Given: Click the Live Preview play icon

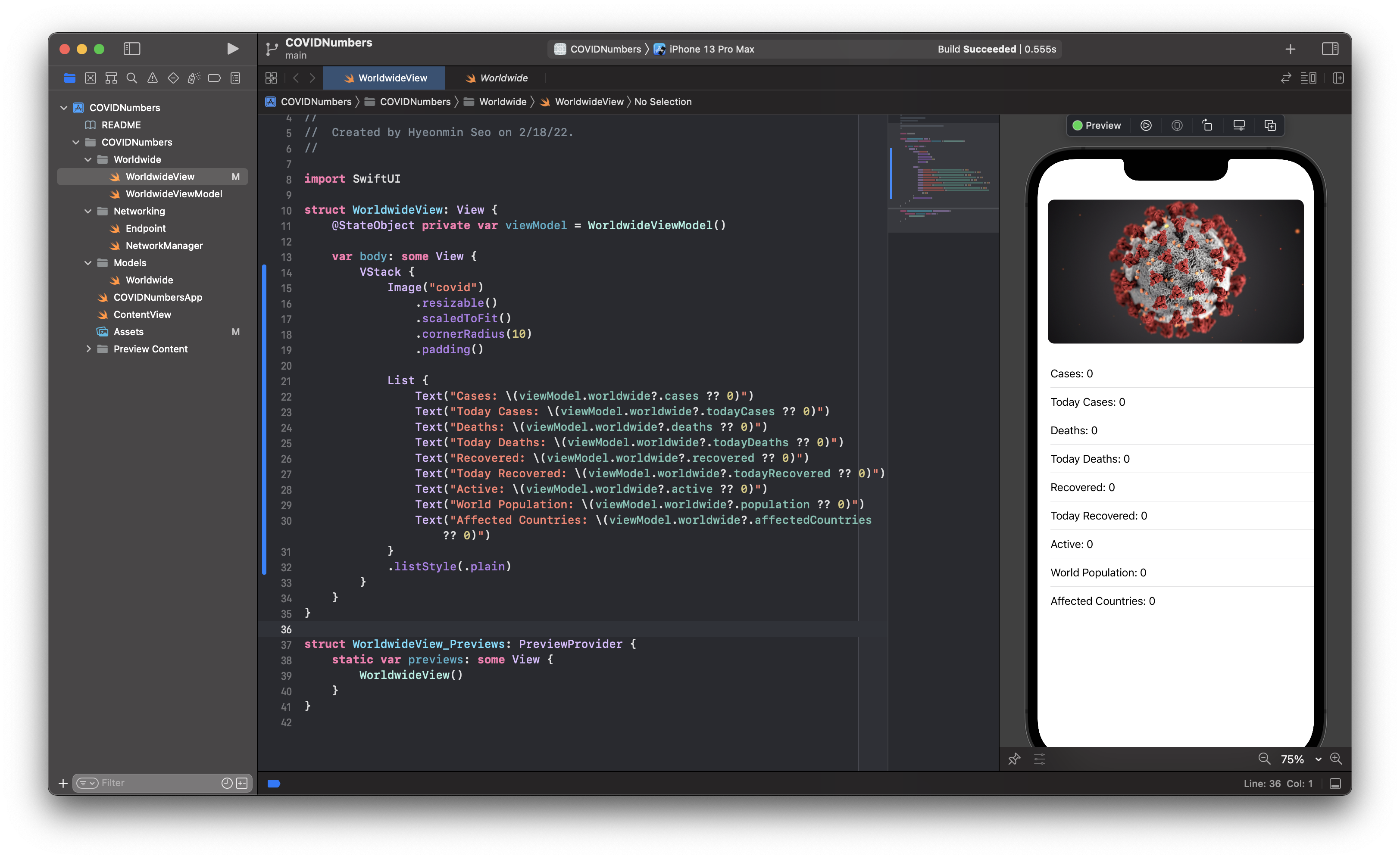Looking at the screenshot, I should pos(1145,125).
